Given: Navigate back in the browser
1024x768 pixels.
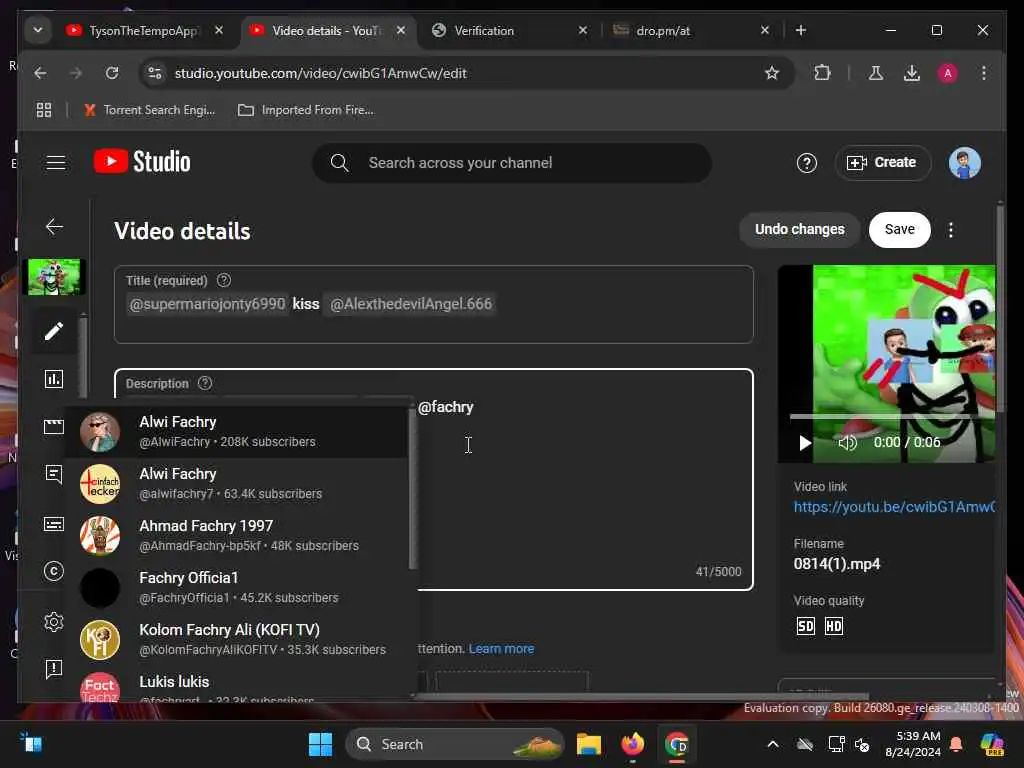Looking at the screenshot, I should pyautogui.click(x=40, y=73).
